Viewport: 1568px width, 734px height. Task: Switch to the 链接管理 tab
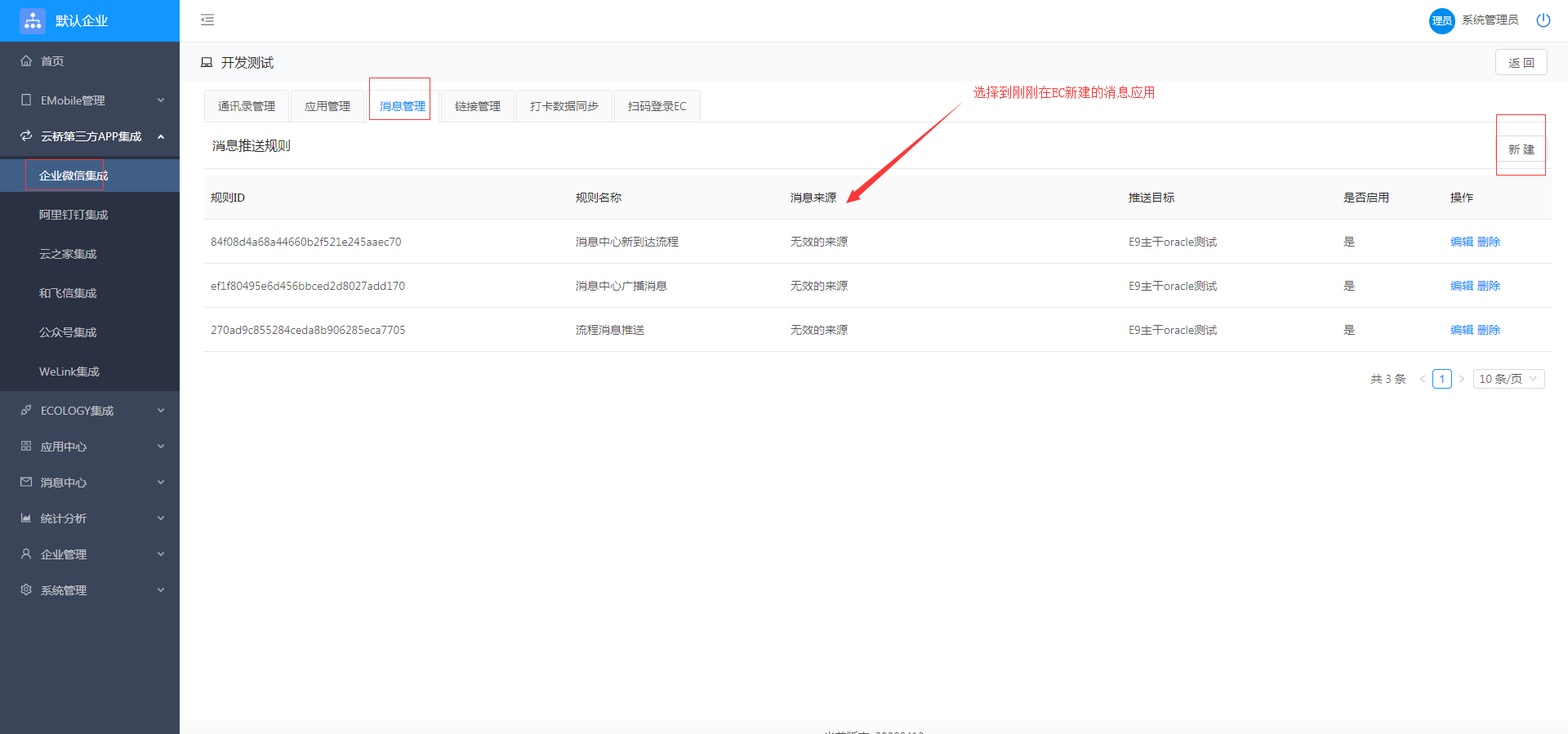pos(478,106)
